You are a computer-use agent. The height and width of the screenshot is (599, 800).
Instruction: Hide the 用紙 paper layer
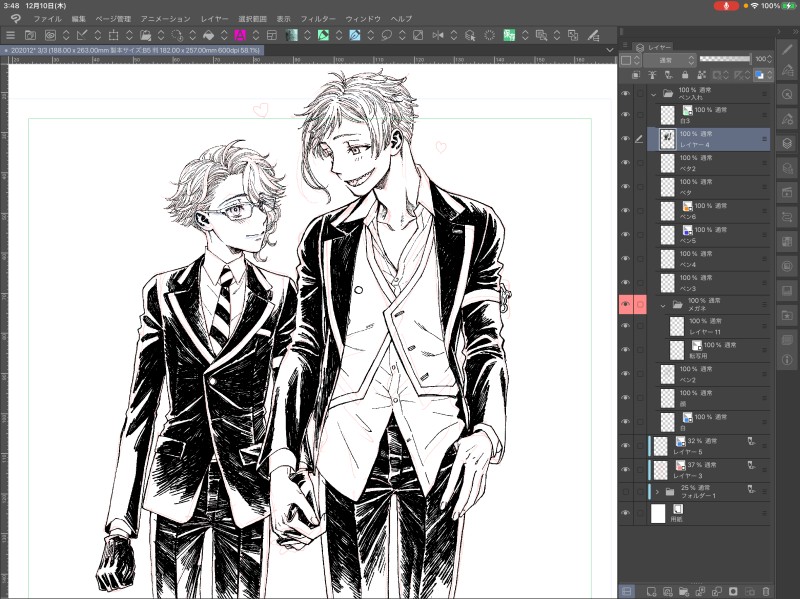pyautogui.click(x=626, y=513)
